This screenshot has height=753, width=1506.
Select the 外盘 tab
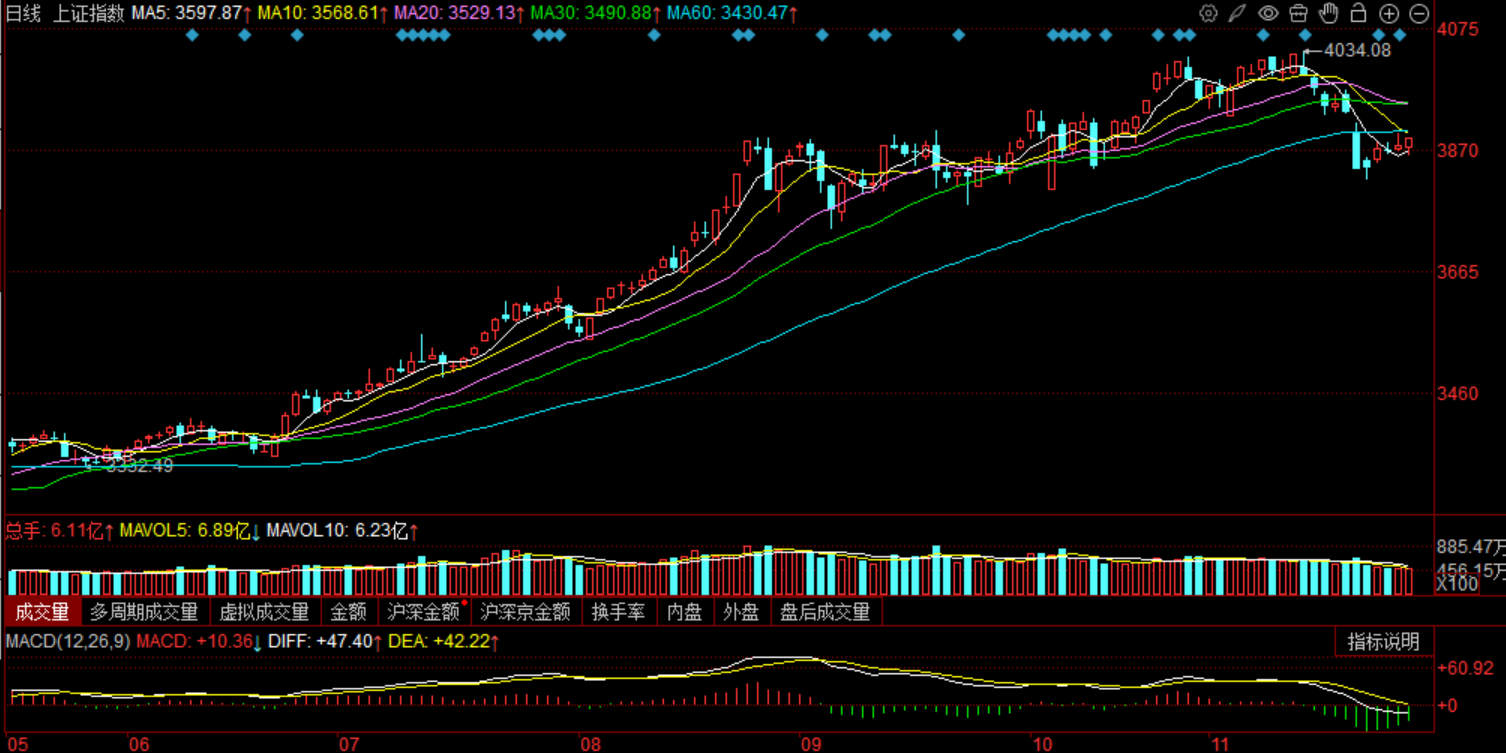click(741, 612)
